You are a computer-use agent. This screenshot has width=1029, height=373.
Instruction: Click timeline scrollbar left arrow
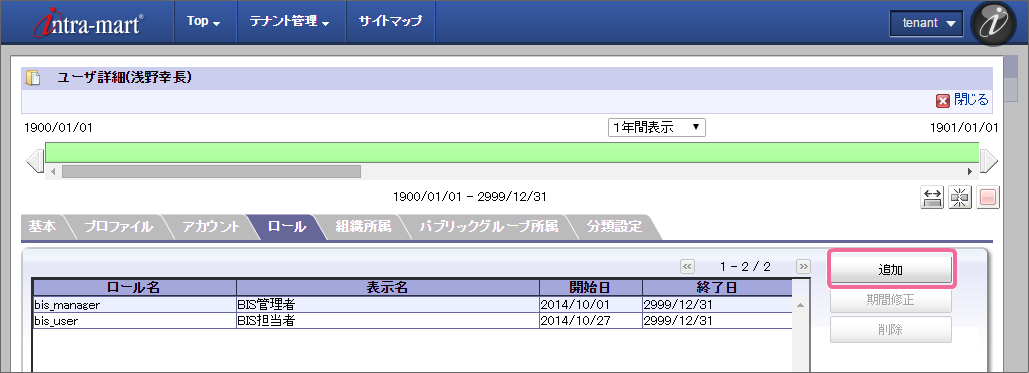tap(54, 171)
